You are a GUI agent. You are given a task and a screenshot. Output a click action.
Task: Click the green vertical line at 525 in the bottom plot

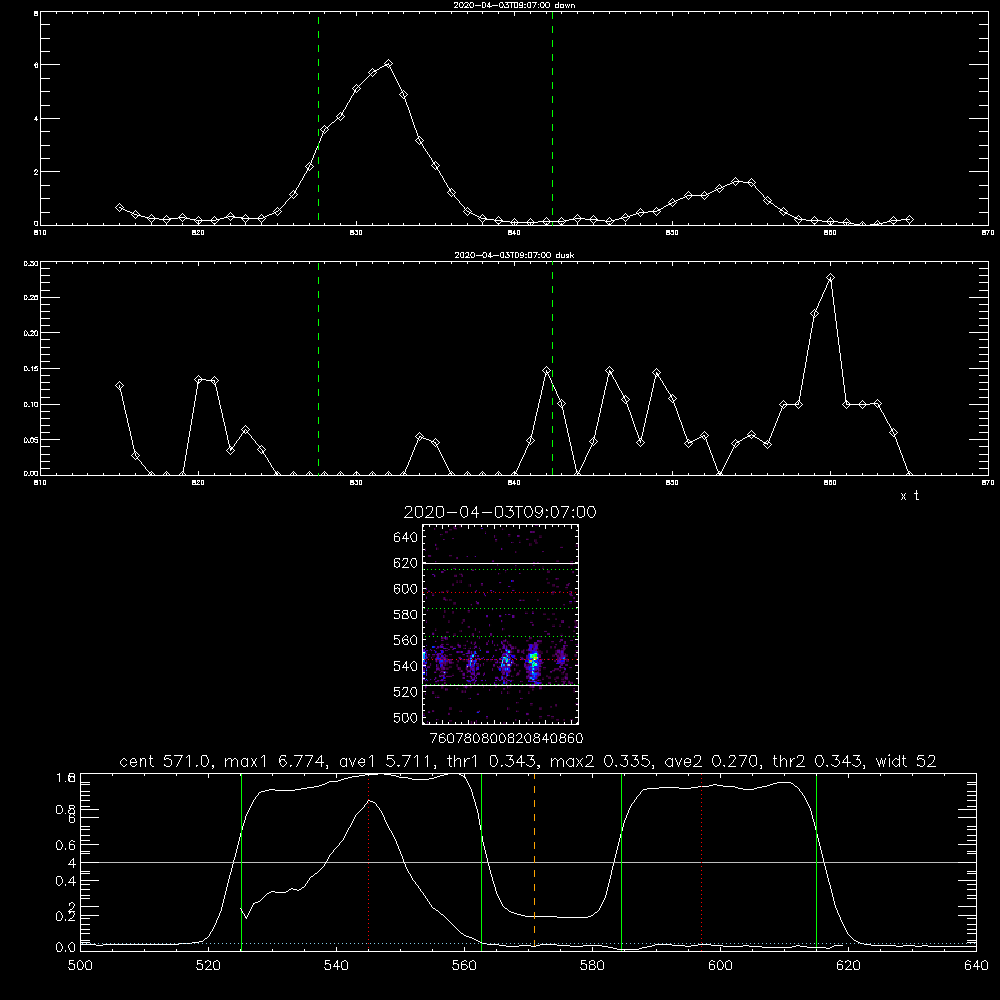click(x=241, y=862)
